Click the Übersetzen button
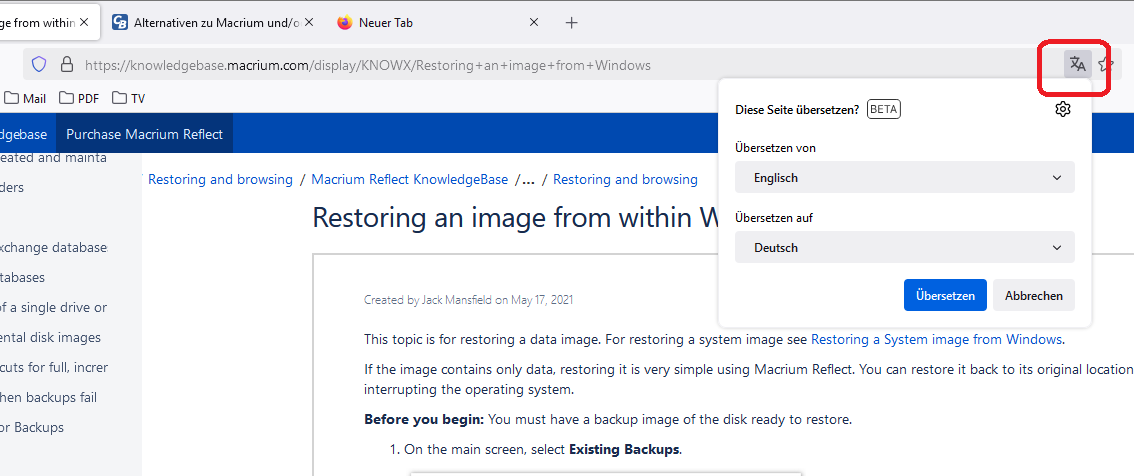The image size is (1134, 476). click(x=945, y=295)
